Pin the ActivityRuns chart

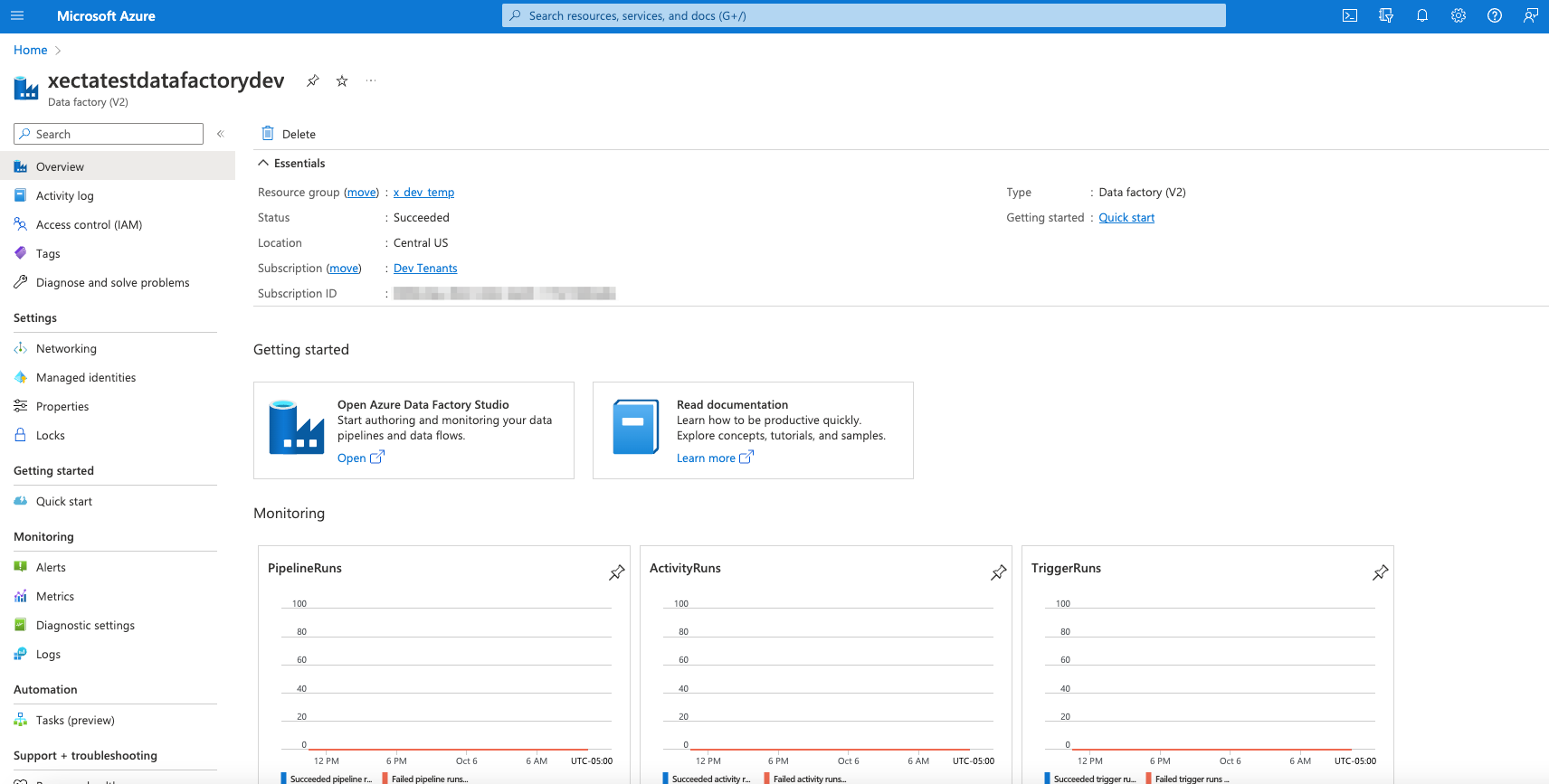pos(999,572)
